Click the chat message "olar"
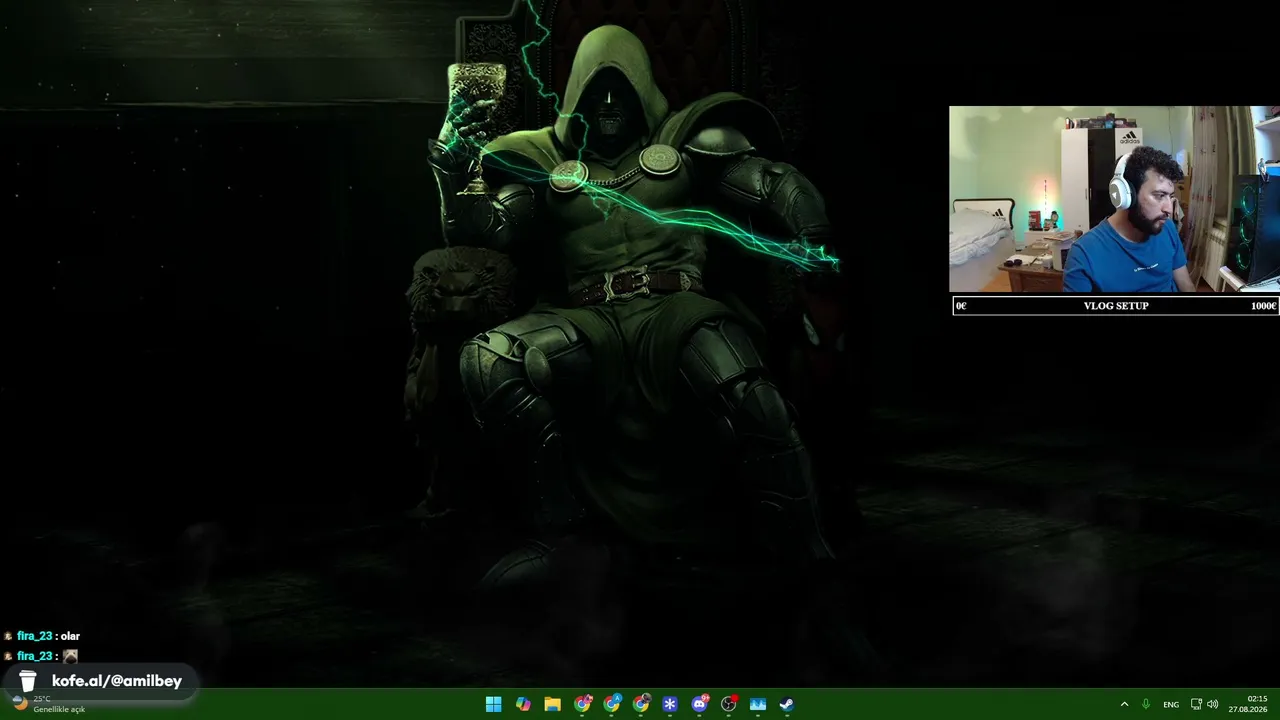This screenshot has width=1280, height=720. [70, 636]
